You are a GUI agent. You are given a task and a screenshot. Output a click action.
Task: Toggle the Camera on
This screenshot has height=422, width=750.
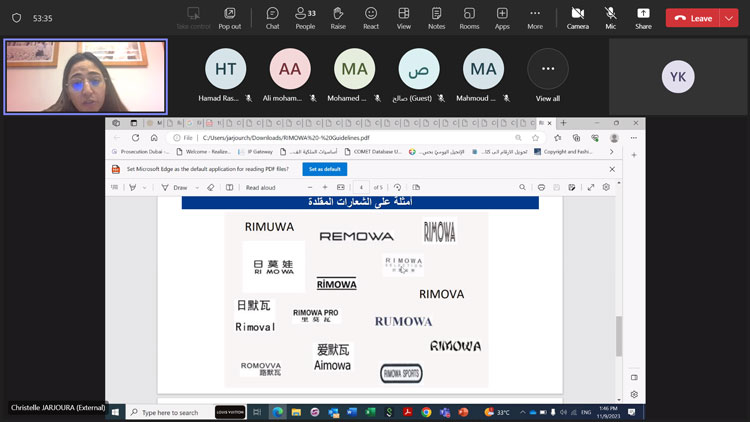pyautogui.click(x=577, y=17)
